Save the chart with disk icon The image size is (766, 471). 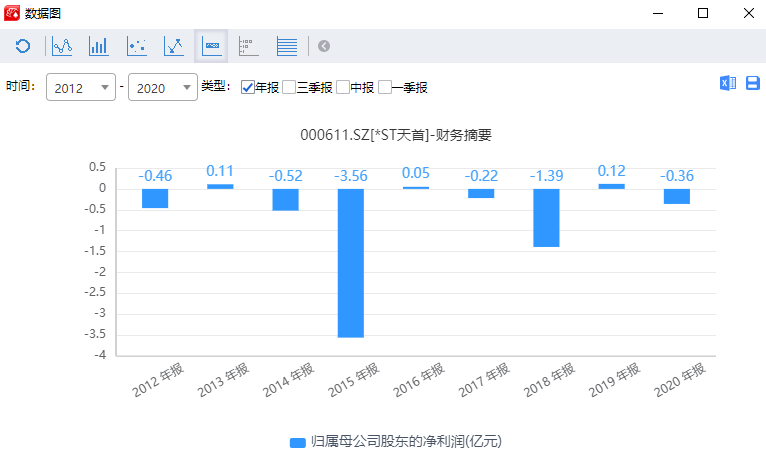[753, 84]
